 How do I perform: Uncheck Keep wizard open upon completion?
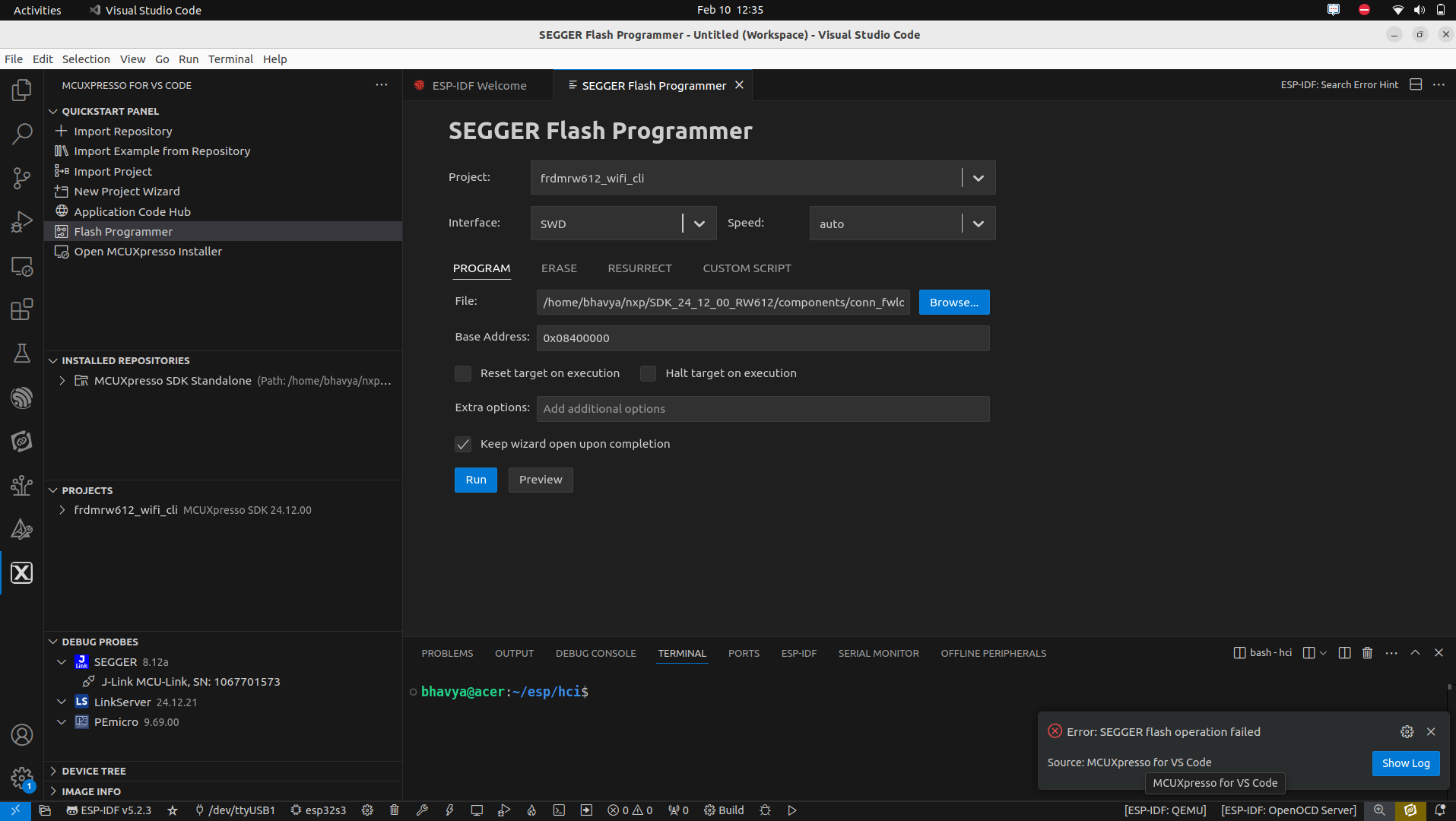pos(463,444)
